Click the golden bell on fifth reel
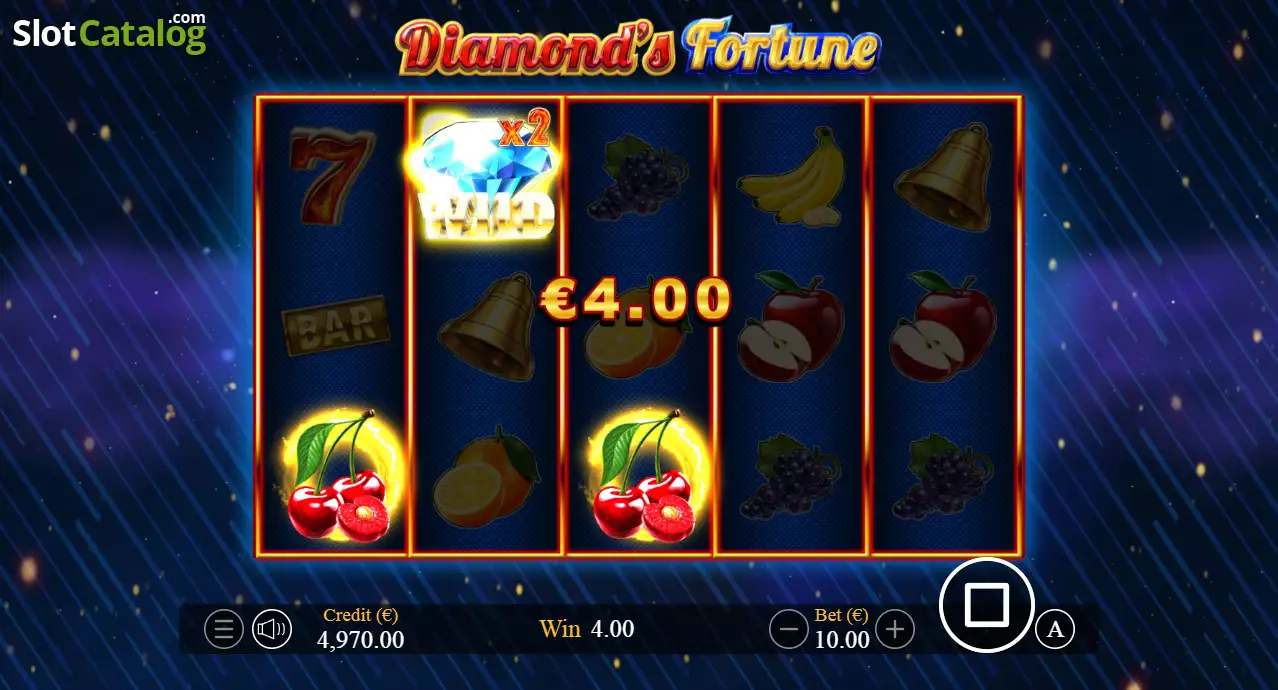This screenshot has width=1278, height=690. 943,176
